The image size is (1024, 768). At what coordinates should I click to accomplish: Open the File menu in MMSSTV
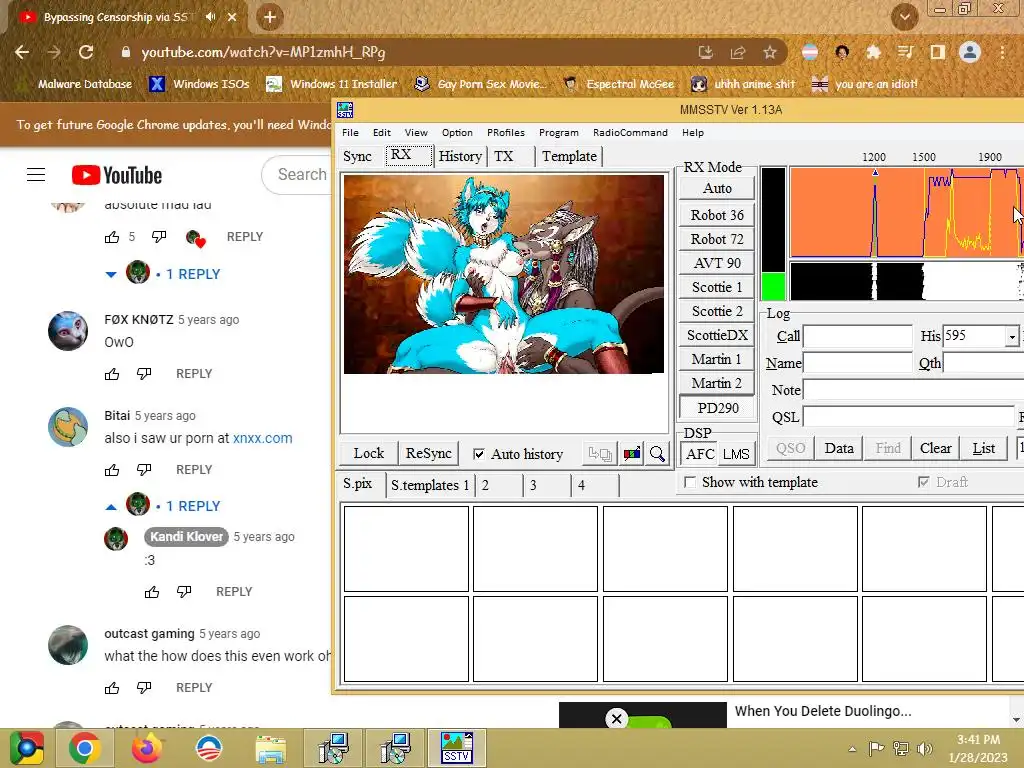(x=350, y=133)
